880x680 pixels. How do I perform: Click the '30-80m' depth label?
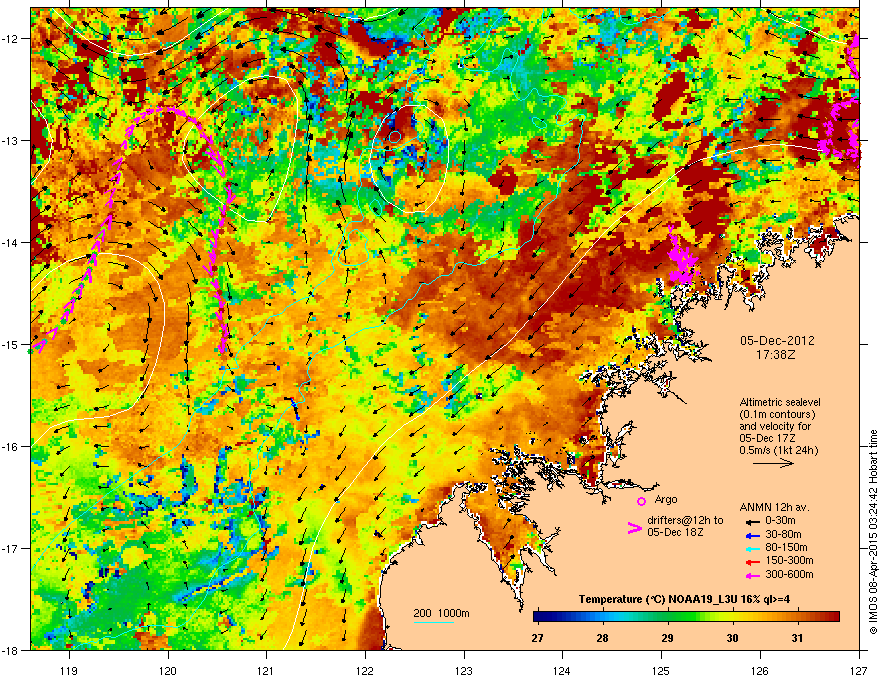(x=783, y=535)
